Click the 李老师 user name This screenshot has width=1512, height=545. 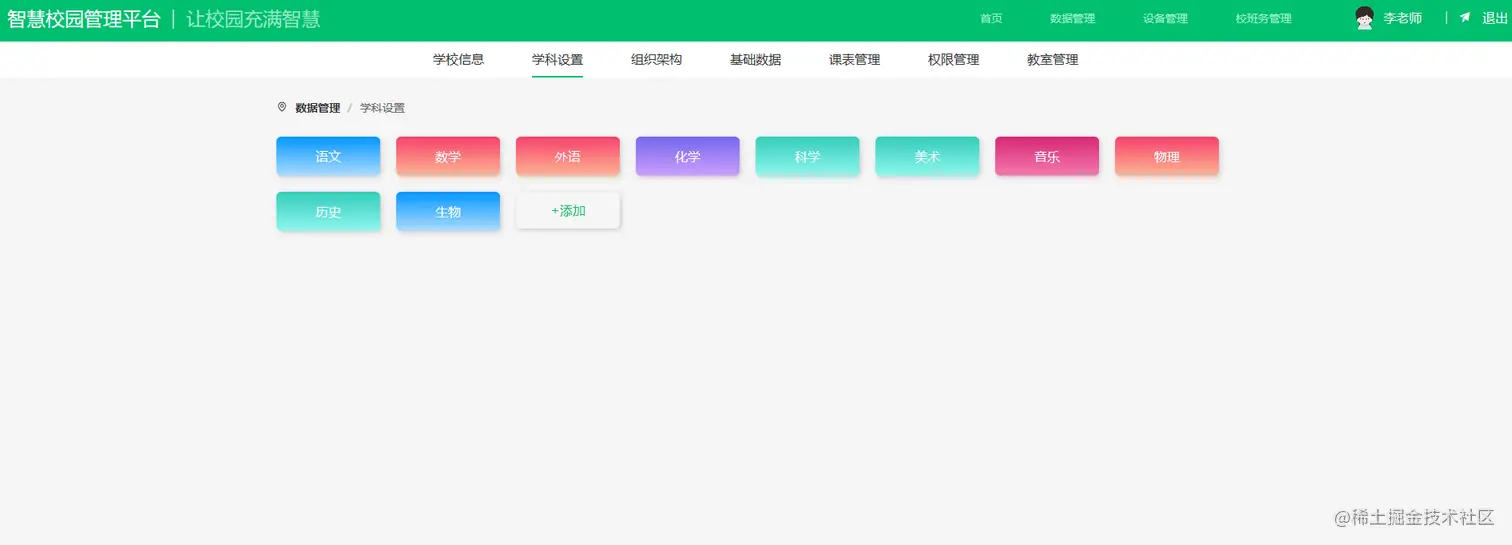(1402, 18)
